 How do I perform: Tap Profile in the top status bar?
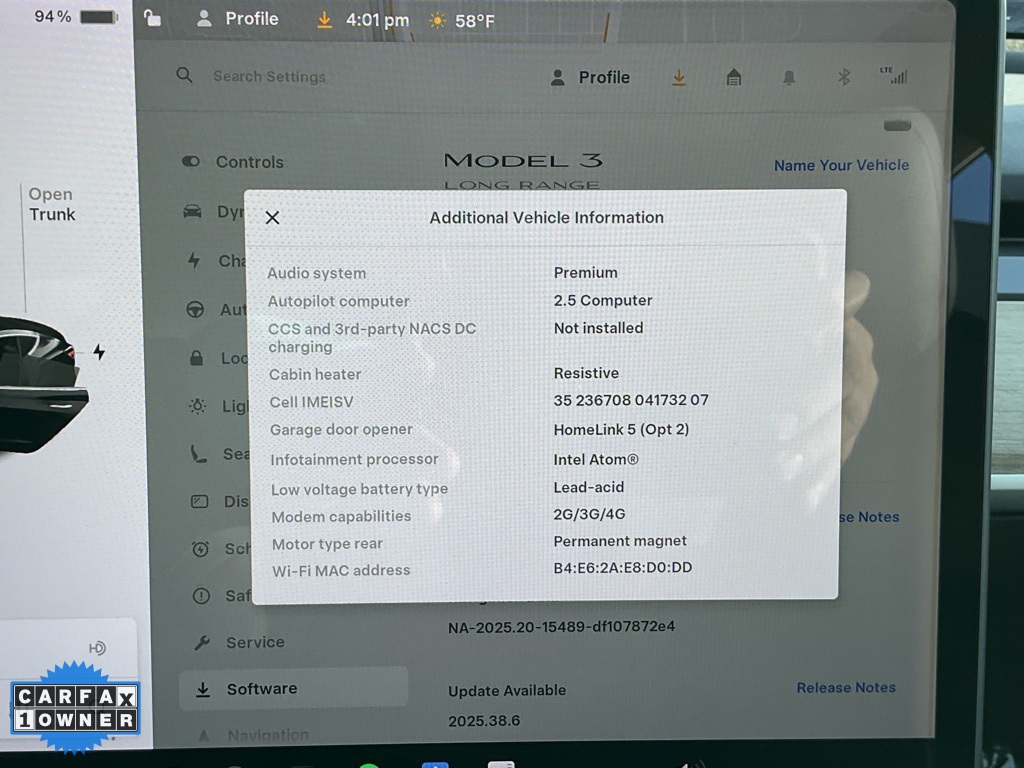click(239, 19)
